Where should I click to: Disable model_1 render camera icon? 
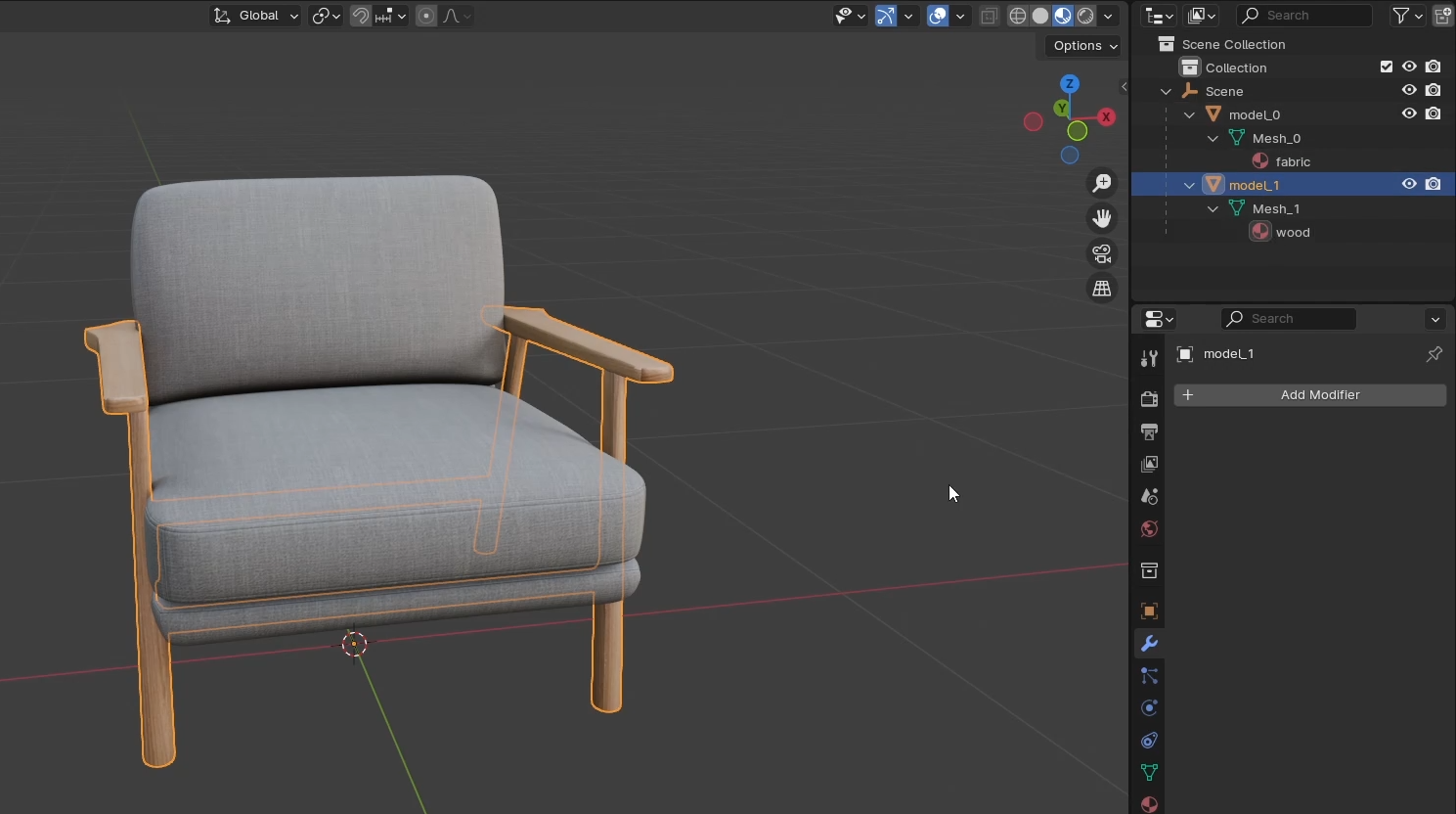pos(1433,184)
